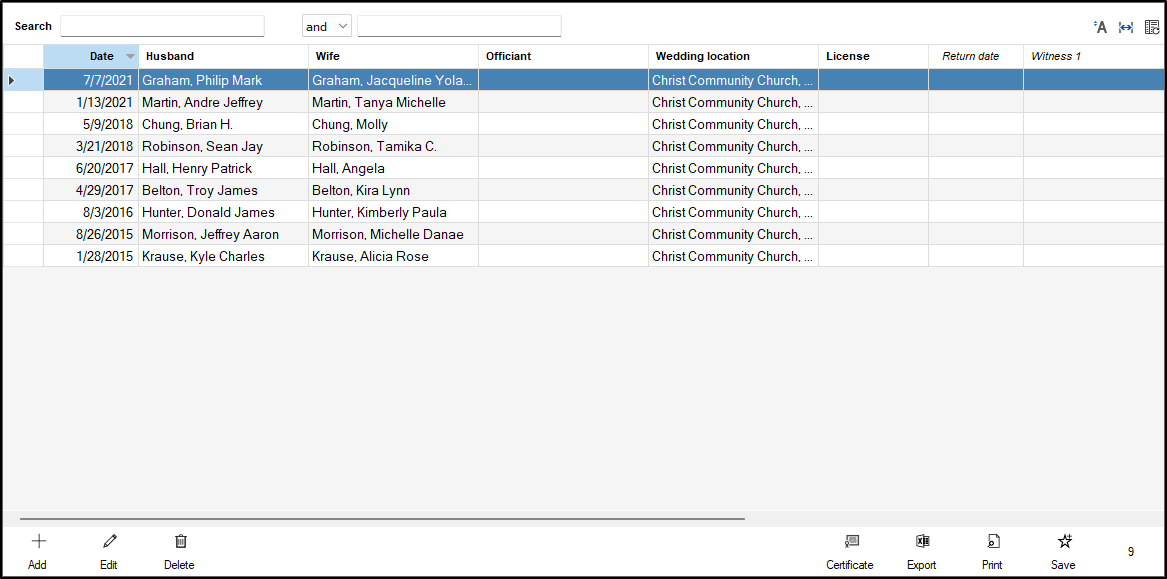
Task: Click the first Search text field
Action: 162,27
